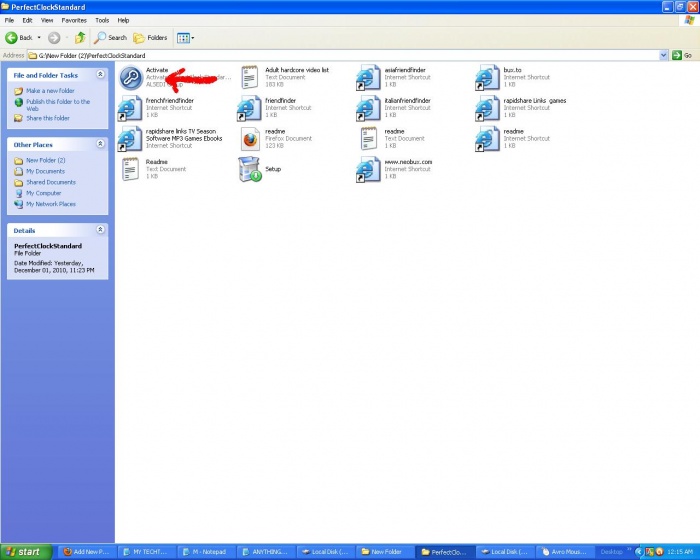700x560 pixels.
Task: Select the italianfriendfinder shortcut icon
Action: pyautogui.click(x=368, y=108)
